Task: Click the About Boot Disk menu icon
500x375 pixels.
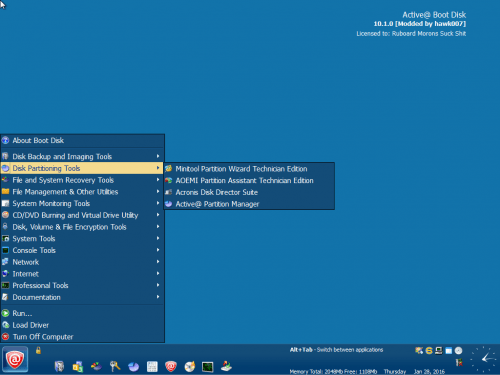Action: click(x=5, y=140)
